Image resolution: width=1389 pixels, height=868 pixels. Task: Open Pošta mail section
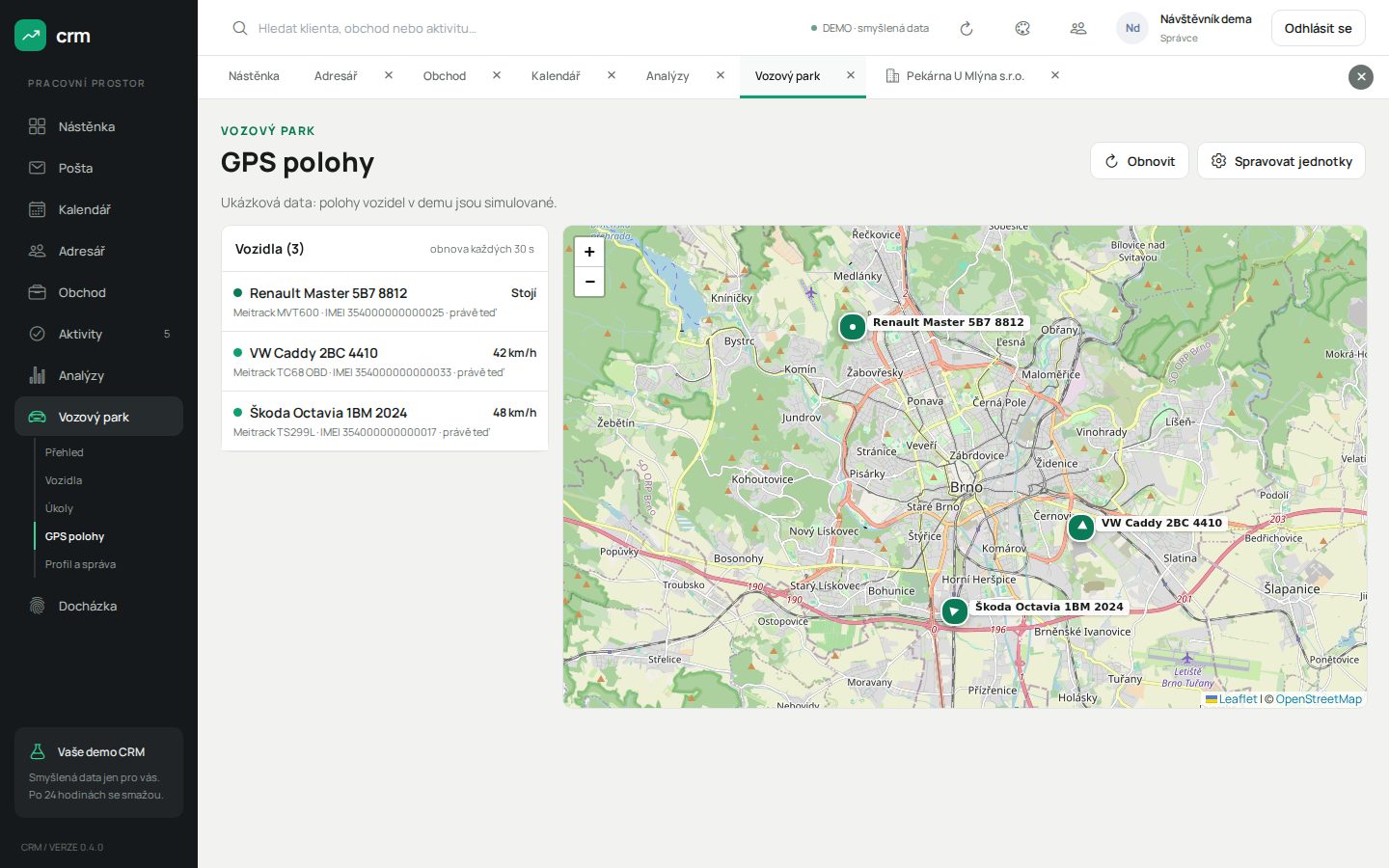[98, 168]
